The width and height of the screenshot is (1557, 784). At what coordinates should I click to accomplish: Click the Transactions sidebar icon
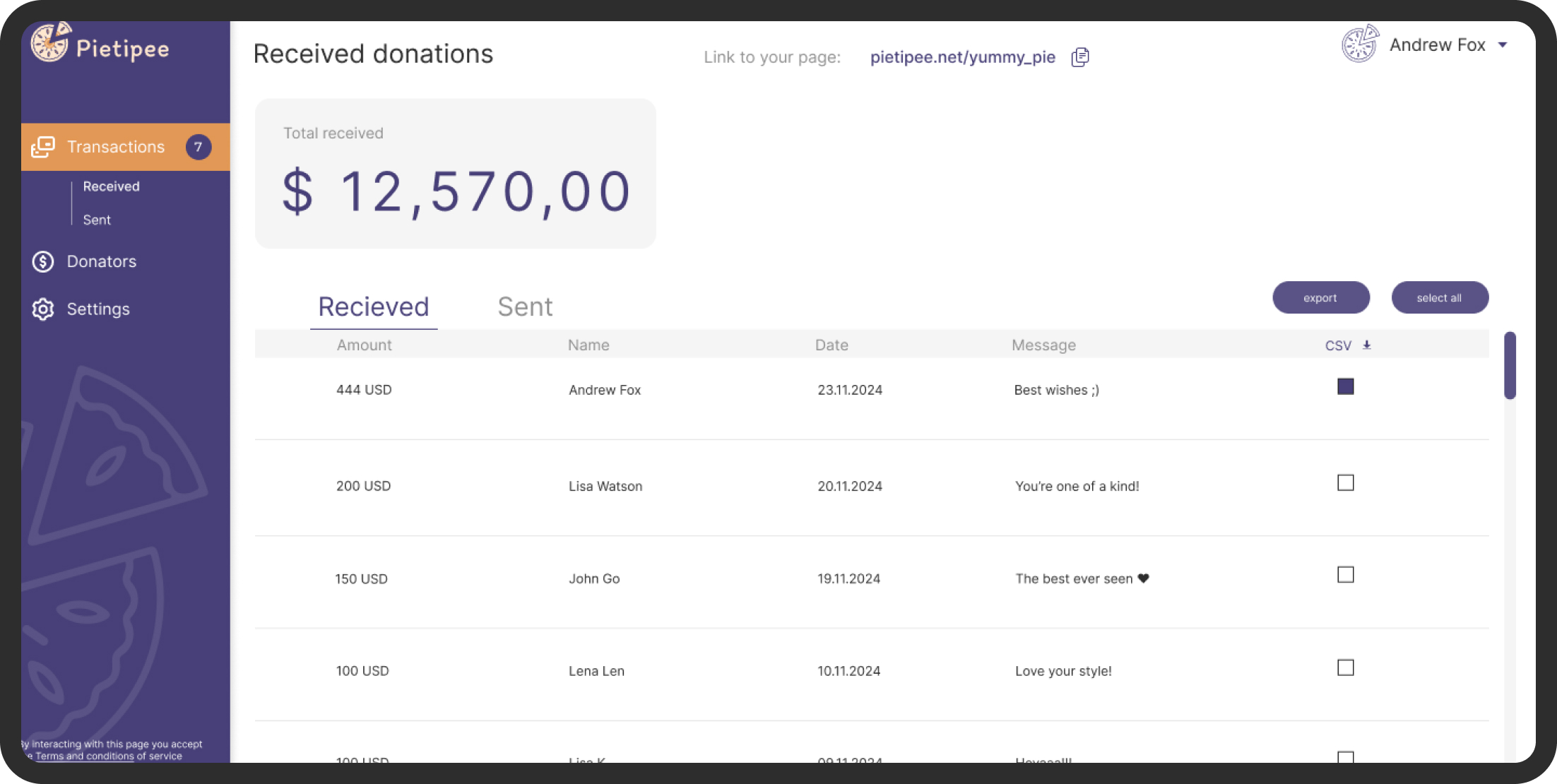tap(43, 147)
